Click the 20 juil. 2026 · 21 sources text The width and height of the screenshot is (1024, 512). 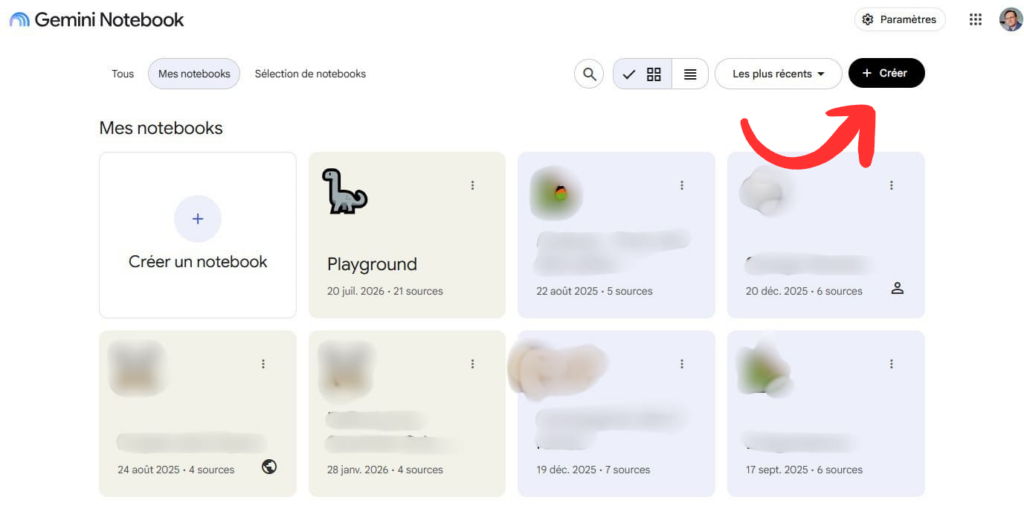[x=385, y=291]
